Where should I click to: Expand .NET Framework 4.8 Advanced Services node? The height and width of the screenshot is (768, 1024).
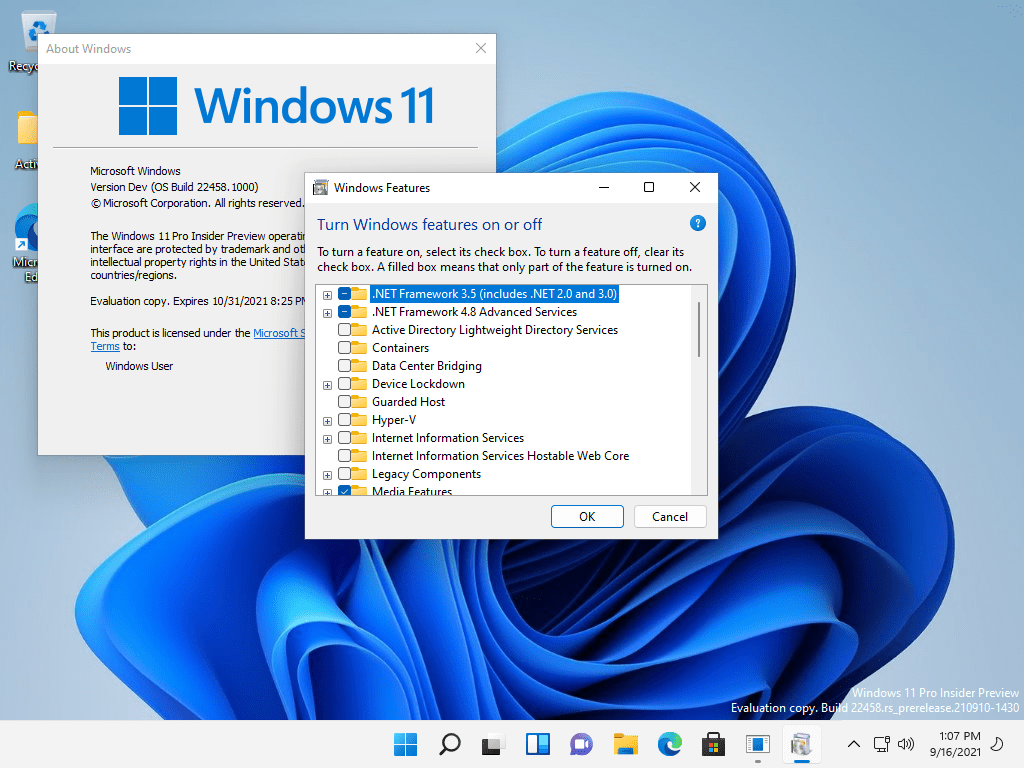pyautogui.click(x=327, y=313)
